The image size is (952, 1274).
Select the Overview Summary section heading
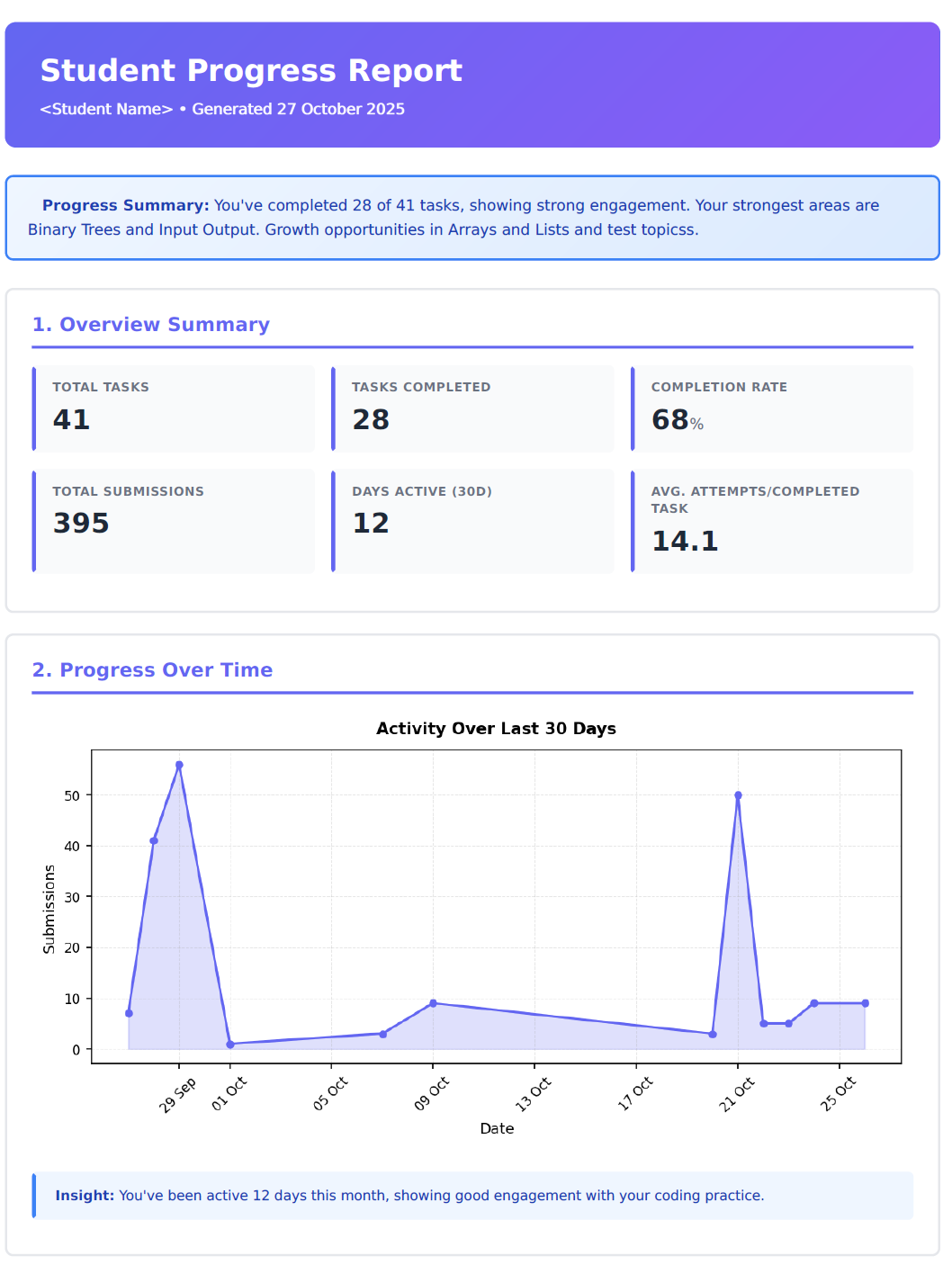pos(151,325)
